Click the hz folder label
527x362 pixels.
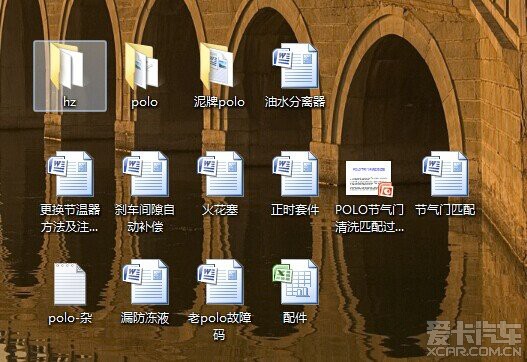(x=70, y=102)
